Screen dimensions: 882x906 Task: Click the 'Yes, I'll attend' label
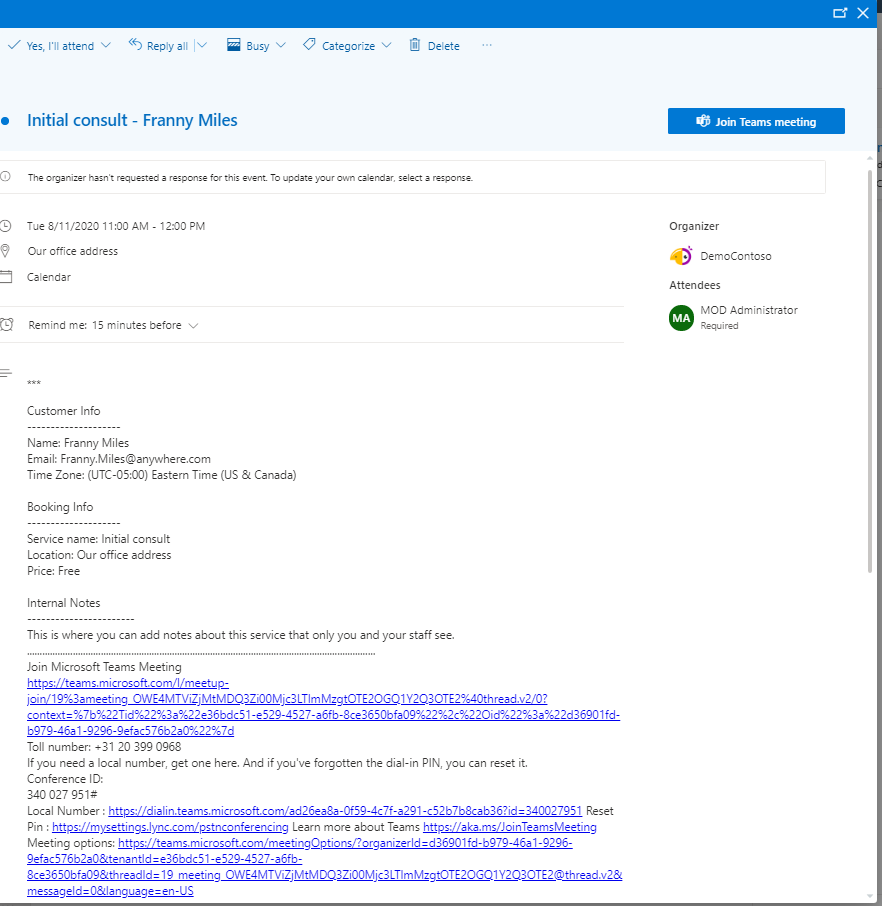click(x=60, y=46)
